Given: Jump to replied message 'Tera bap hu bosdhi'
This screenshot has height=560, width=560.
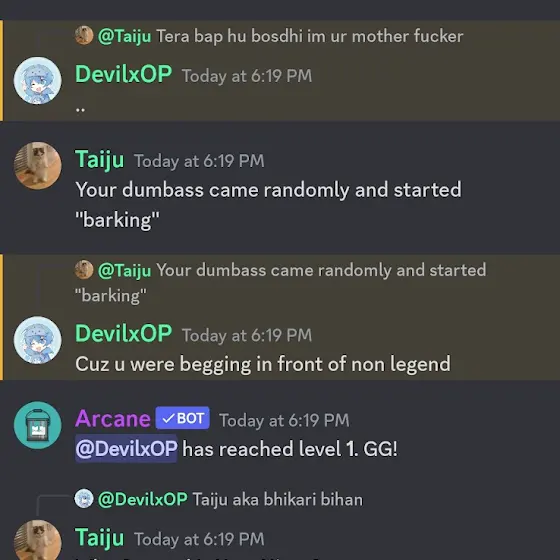Looking at the screenshot, I should click(310, 36).
